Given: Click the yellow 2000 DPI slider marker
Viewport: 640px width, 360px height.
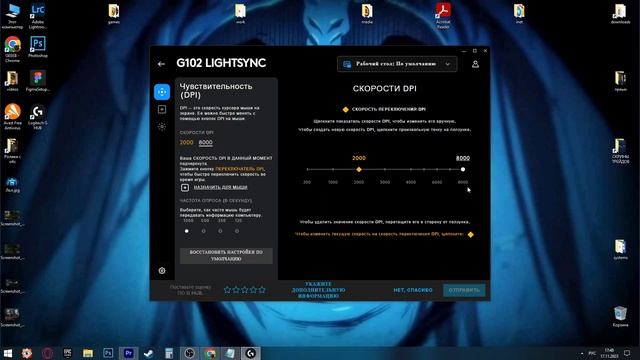Looking at the screenshot, I should tap(359, 169).
